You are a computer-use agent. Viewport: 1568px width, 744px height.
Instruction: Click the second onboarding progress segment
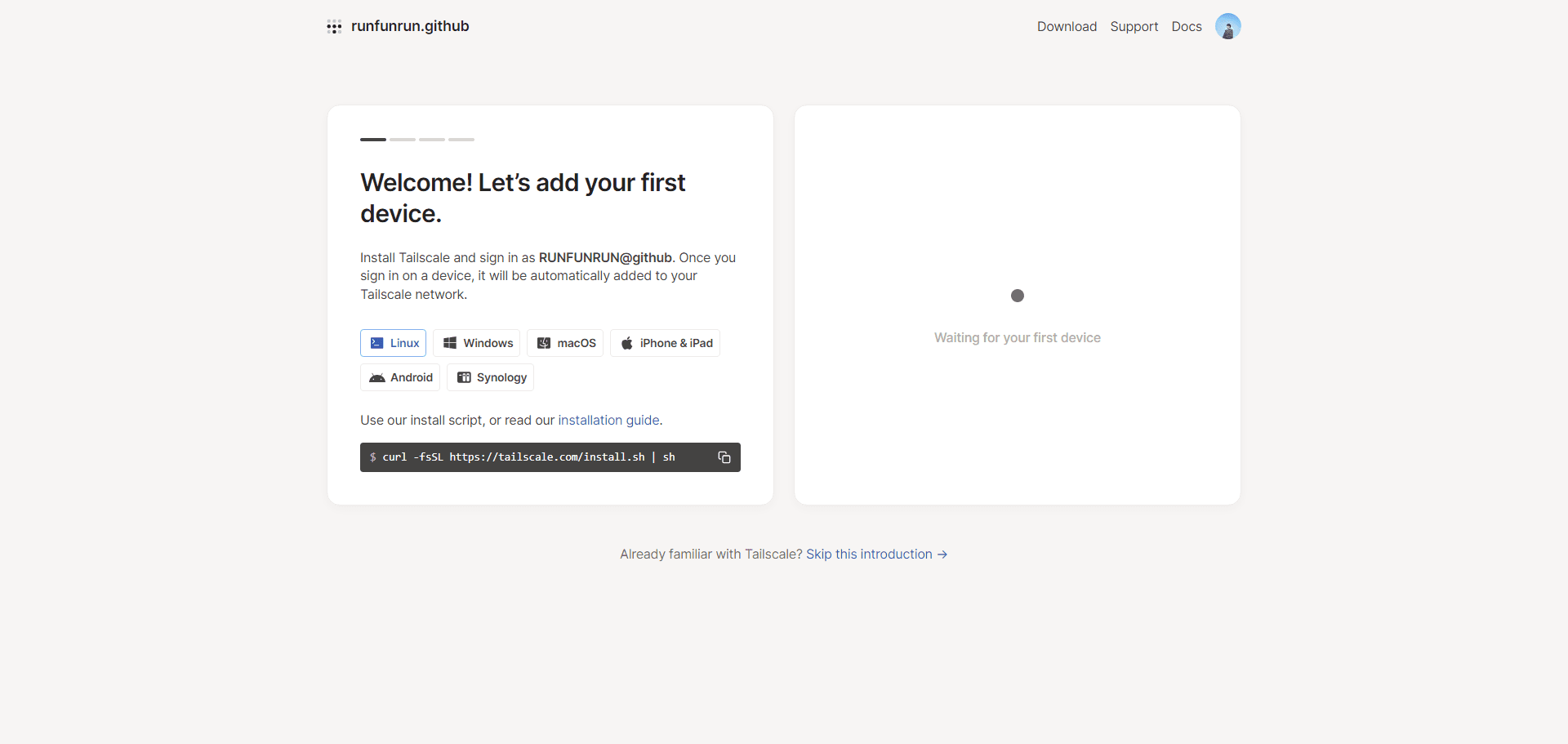click(403, 140)
